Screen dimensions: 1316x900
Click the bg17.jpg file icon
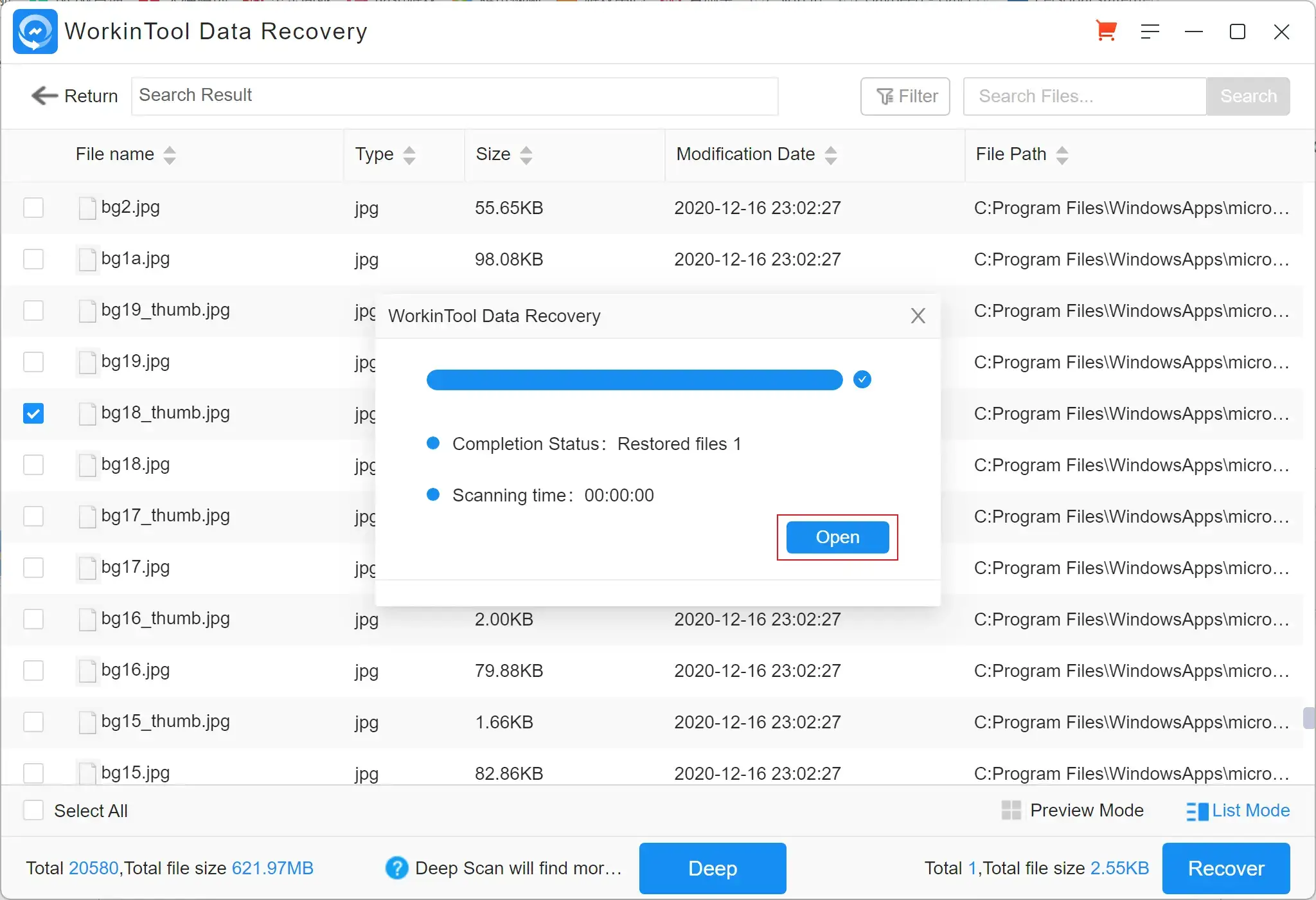click(x=87, y=568)
